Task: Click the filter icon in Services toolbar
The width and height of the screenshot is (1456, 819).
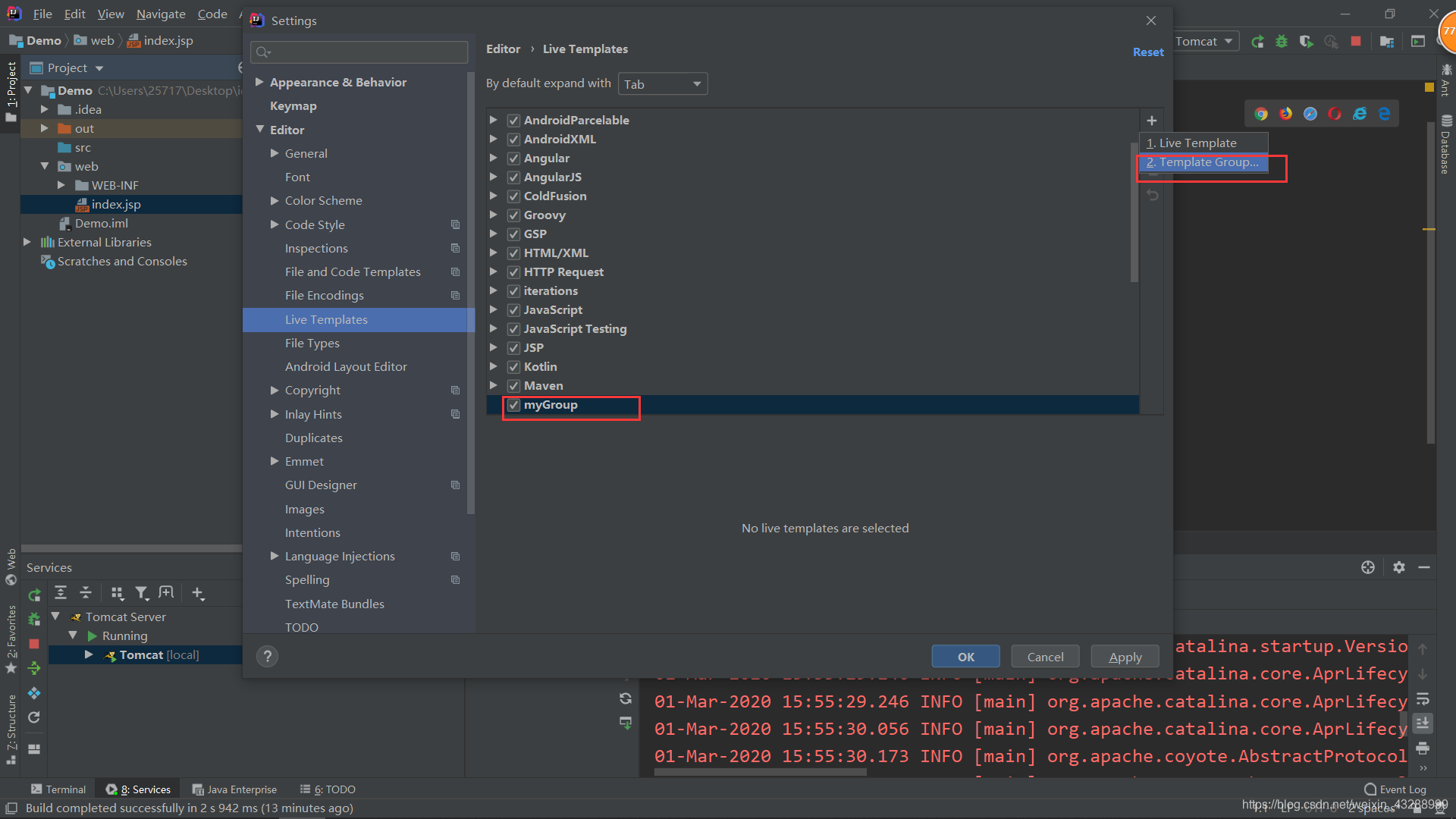Action: click(x=141, y=593)
